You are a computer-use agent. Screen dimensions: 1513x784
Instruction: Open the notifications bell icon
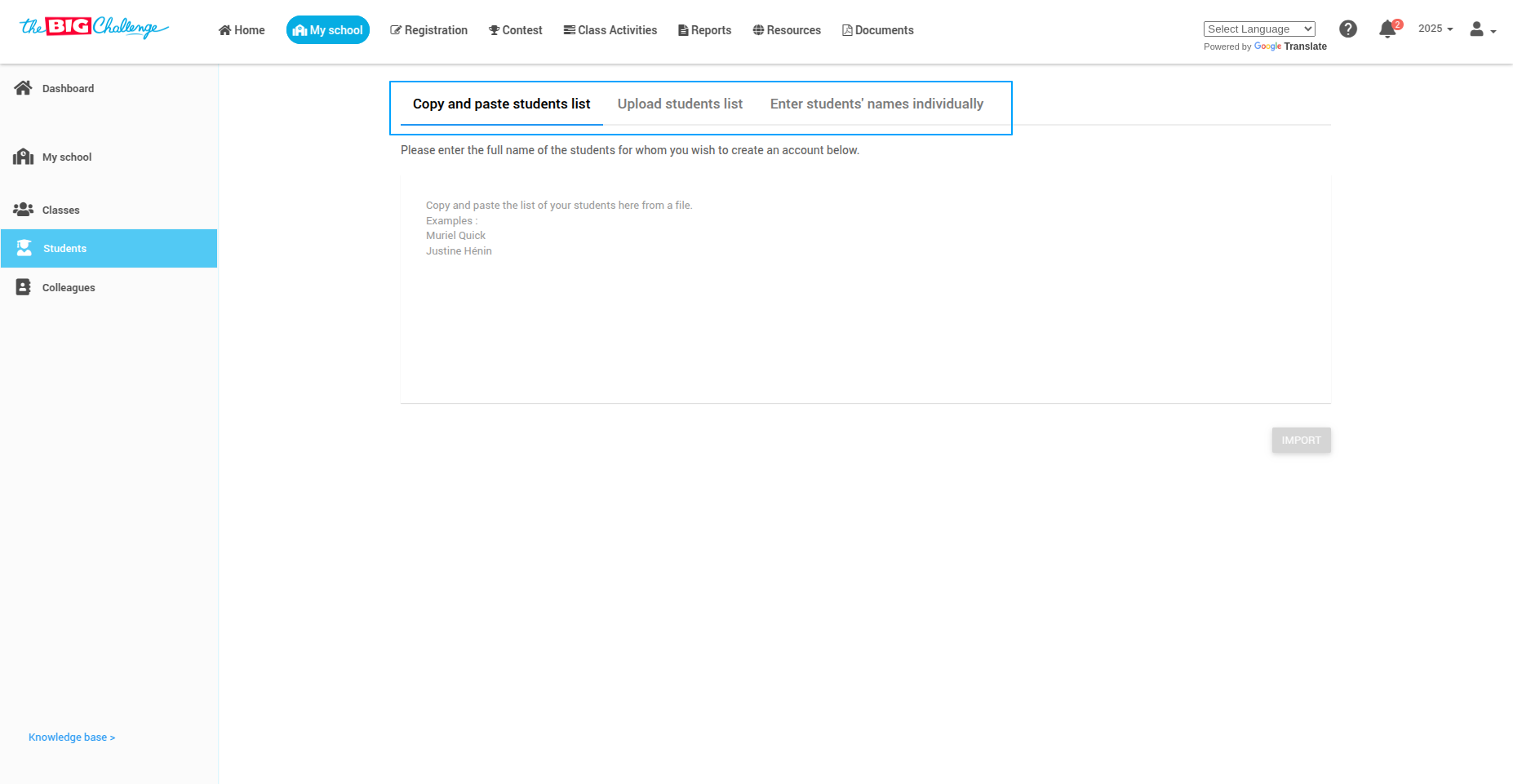point(1387,30)
